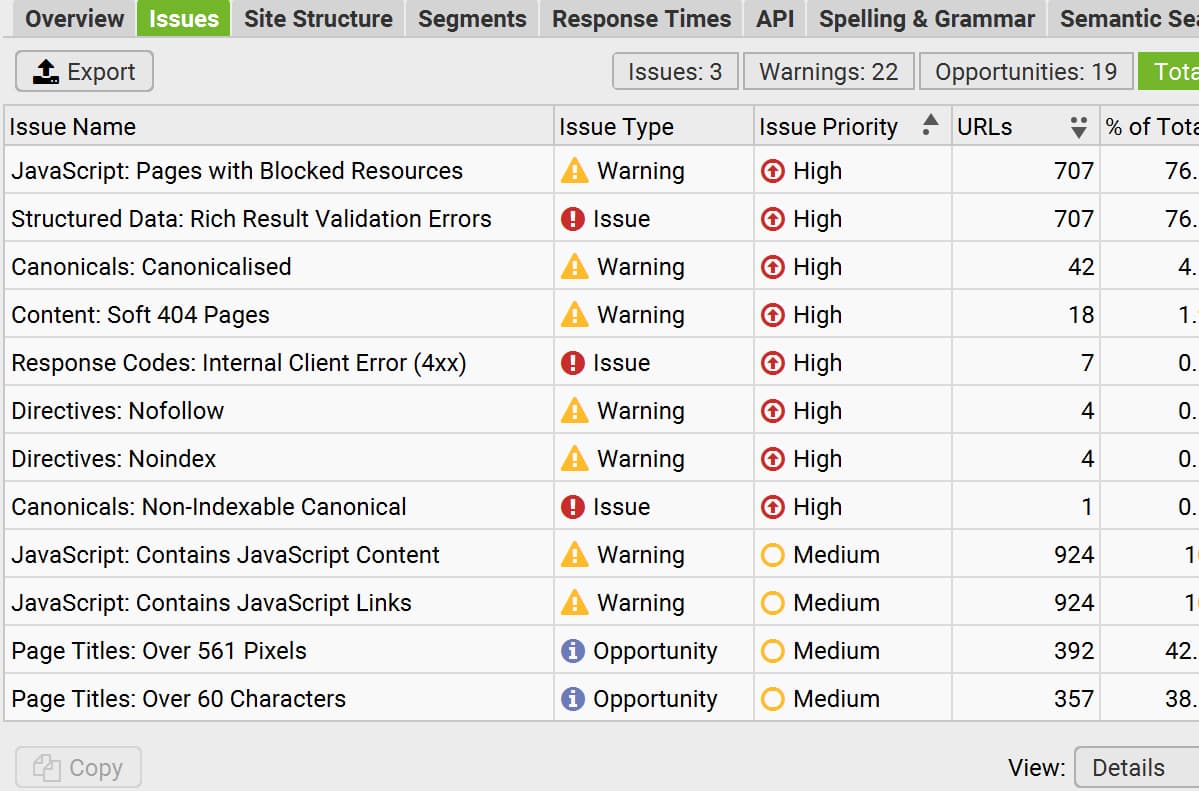Image resolution: width=1199 pixels, height=791 pixels.
Task: Toggle the Issues: 3 filter
Action: pyautogui.click(x=675, y=70)
